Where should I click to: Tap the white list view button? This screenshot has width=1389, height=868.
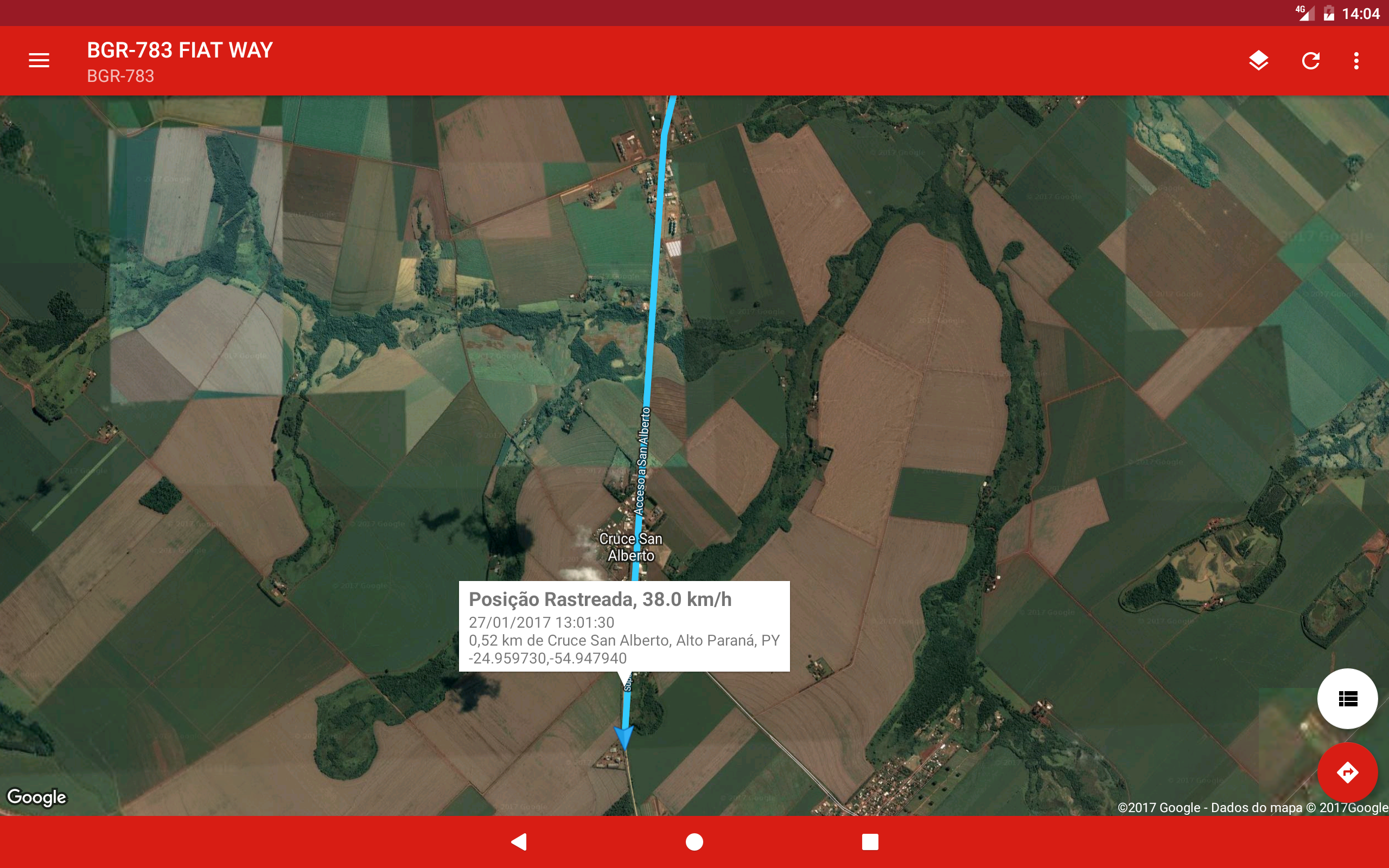[1347, 699]
